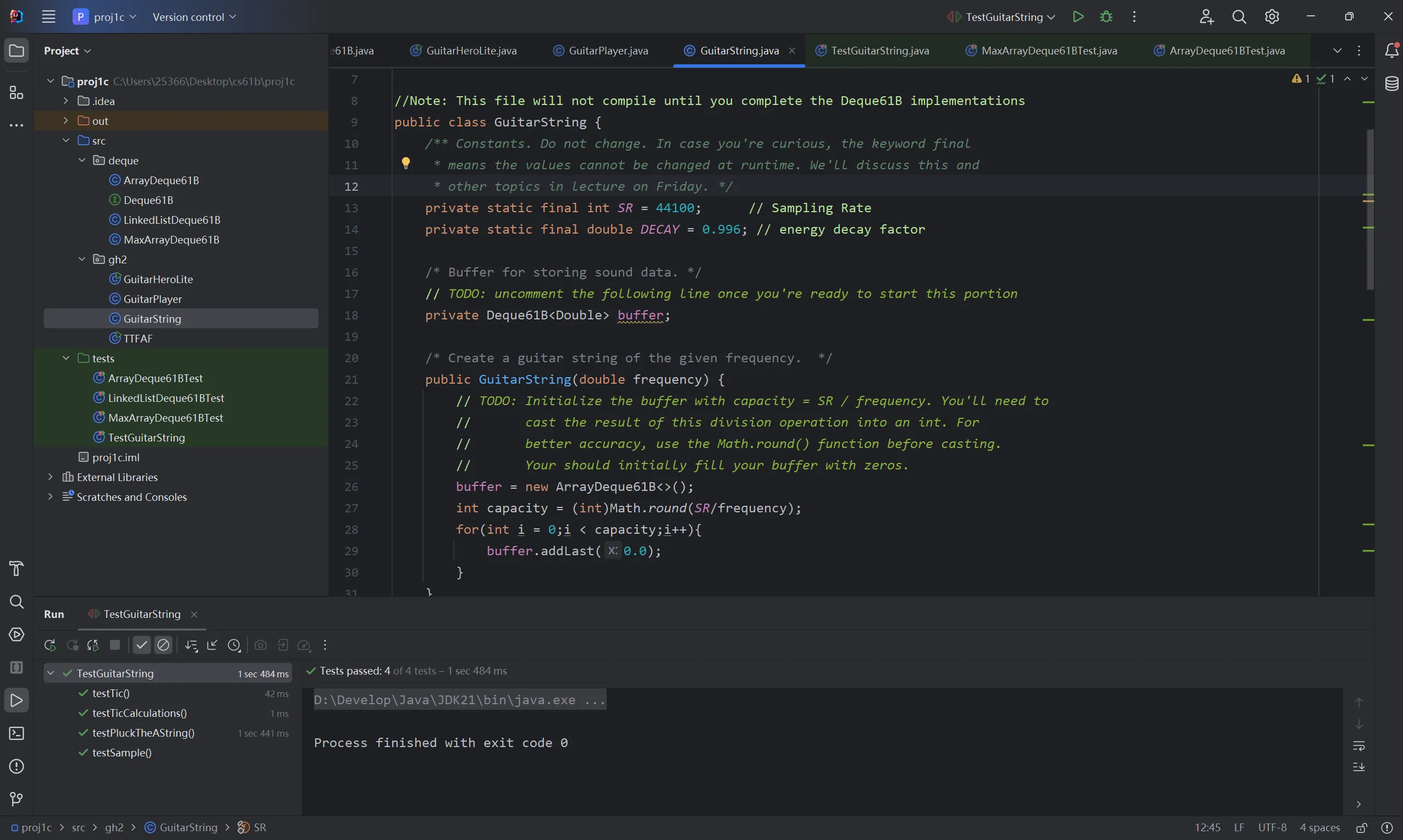The image size is (1403, 840).
Task: Open the Code With Me icon
Action: 1206,17
